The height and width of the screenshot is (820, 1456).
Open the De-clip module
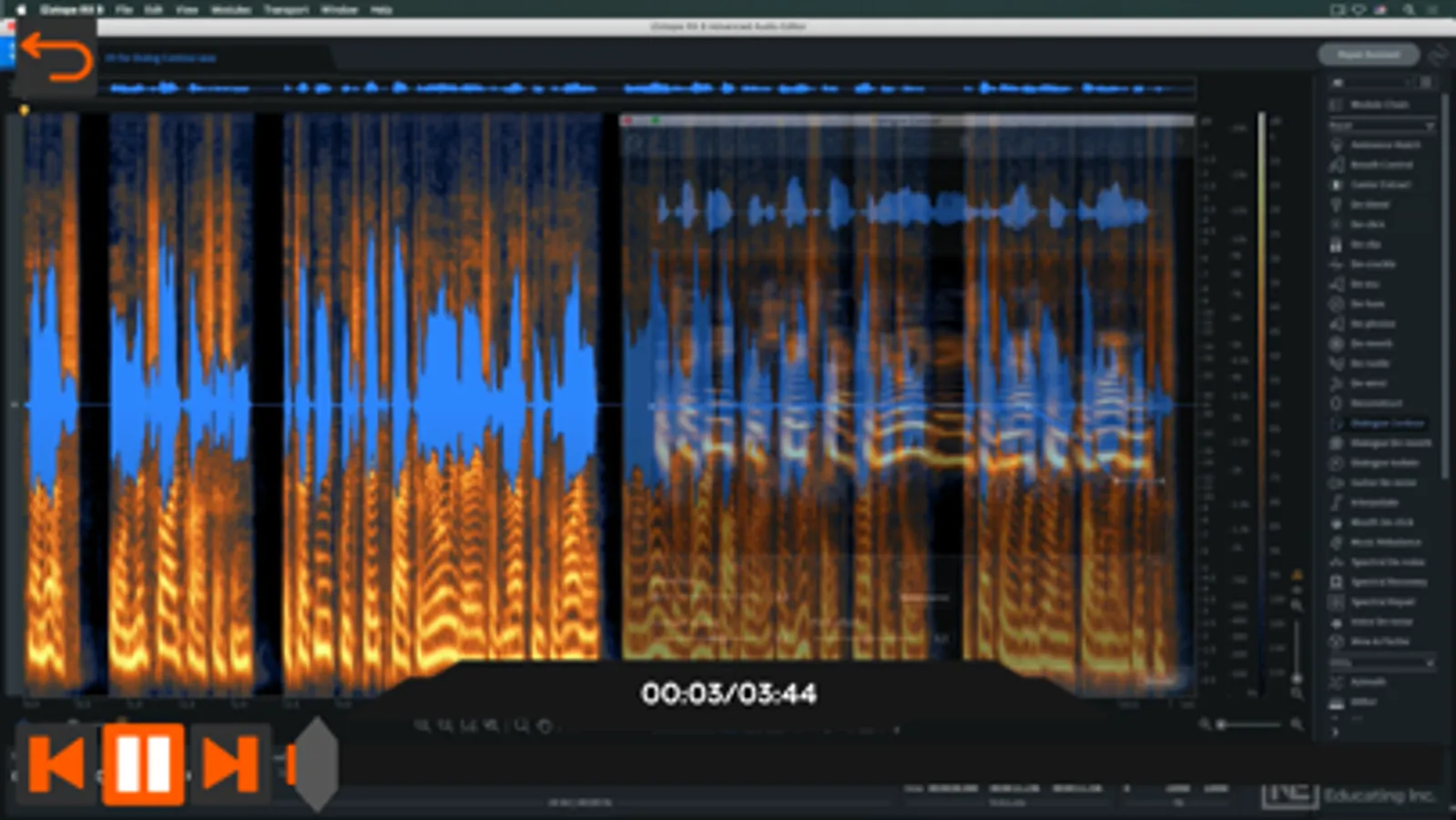(1357, 244)
